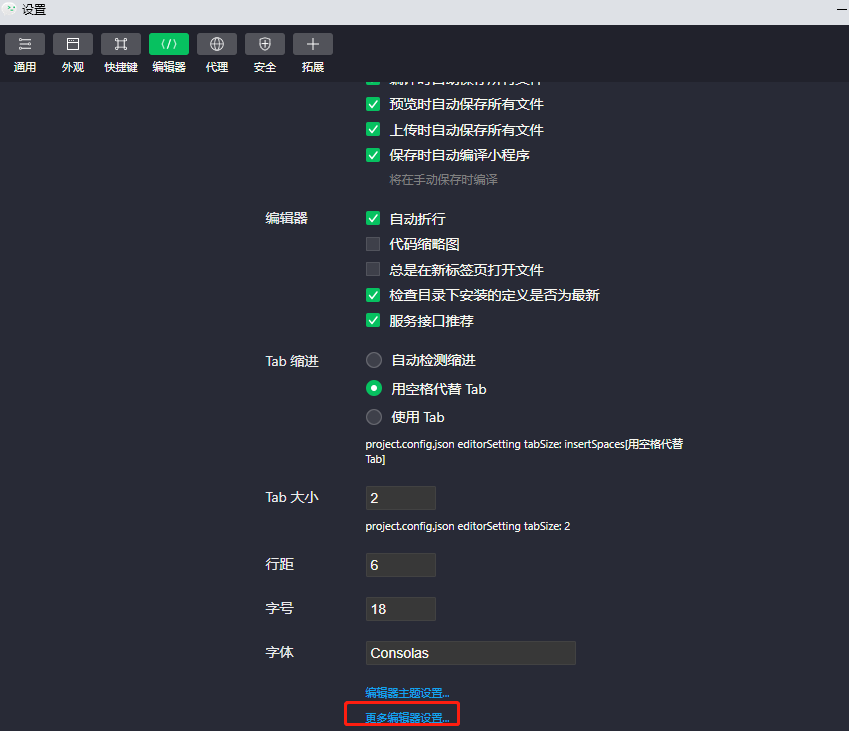Click the 行距 line spacing input
The image size is (849, 731).
point(401,565)
